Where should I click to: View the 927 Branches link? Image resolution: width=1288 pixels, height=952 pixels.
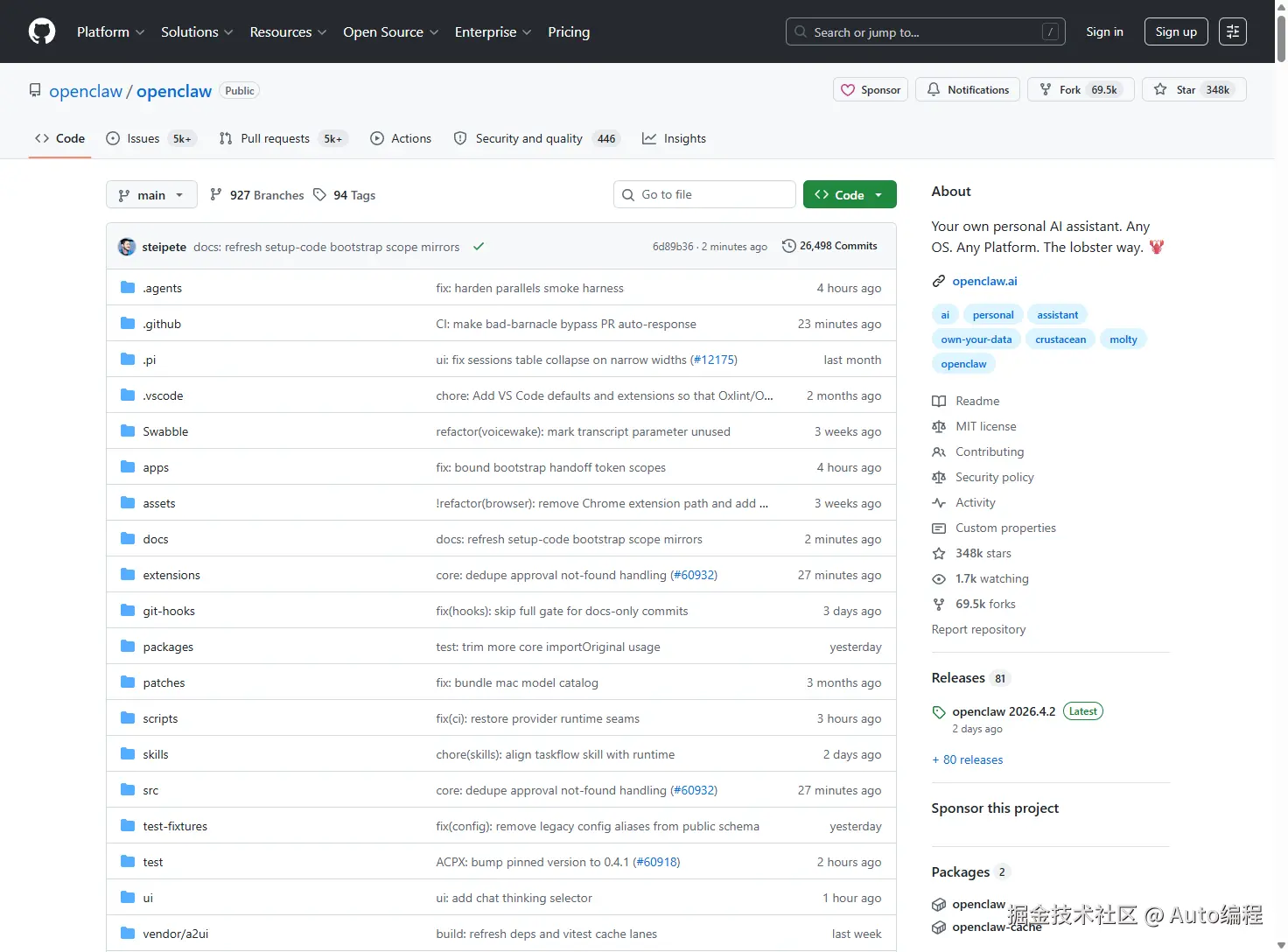coord(257,195)
